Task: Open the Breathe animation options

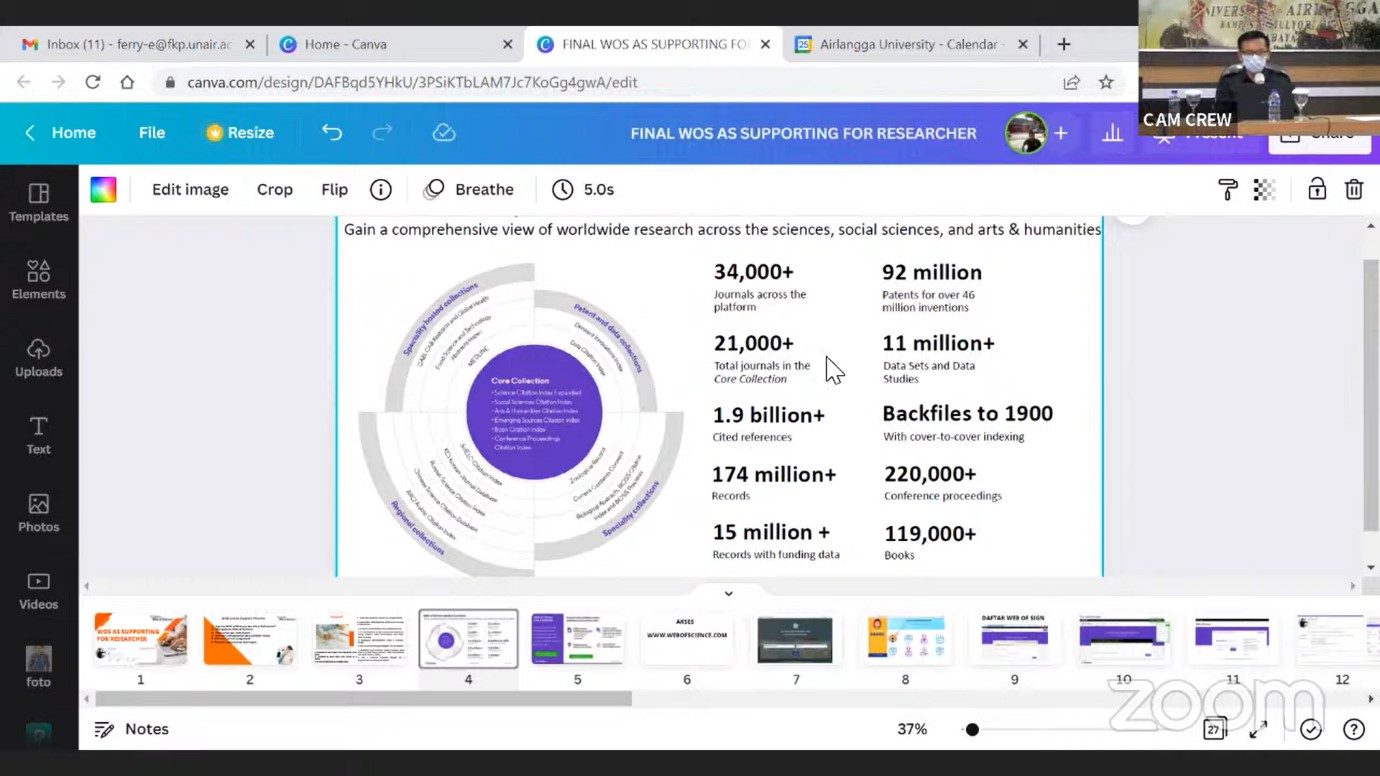Action: click(x=469, y=190)
